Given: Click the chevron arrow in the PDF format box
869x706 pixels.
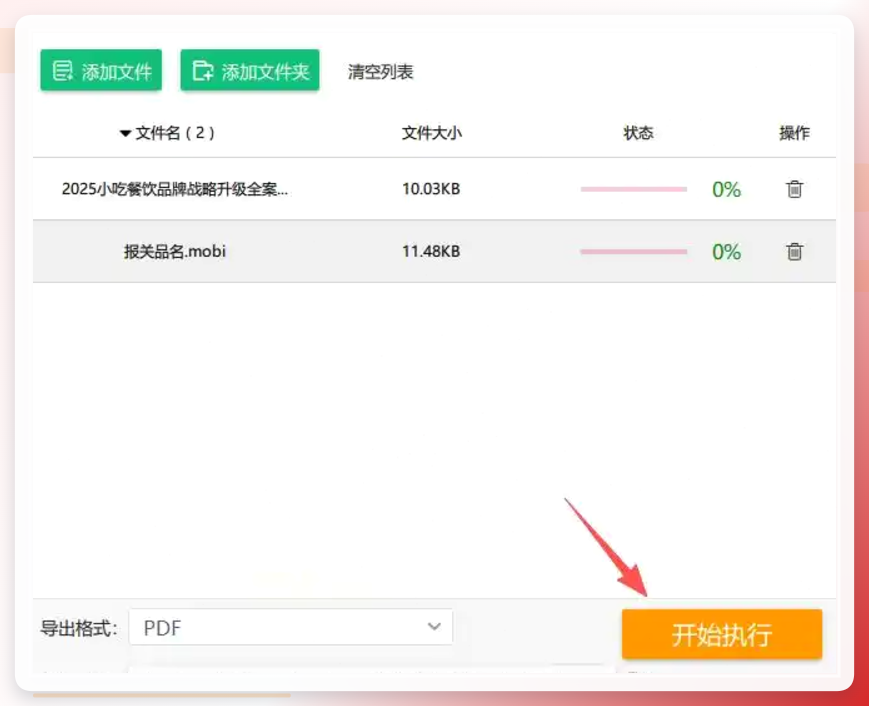Looking at the screenshot, I should 434,627.
